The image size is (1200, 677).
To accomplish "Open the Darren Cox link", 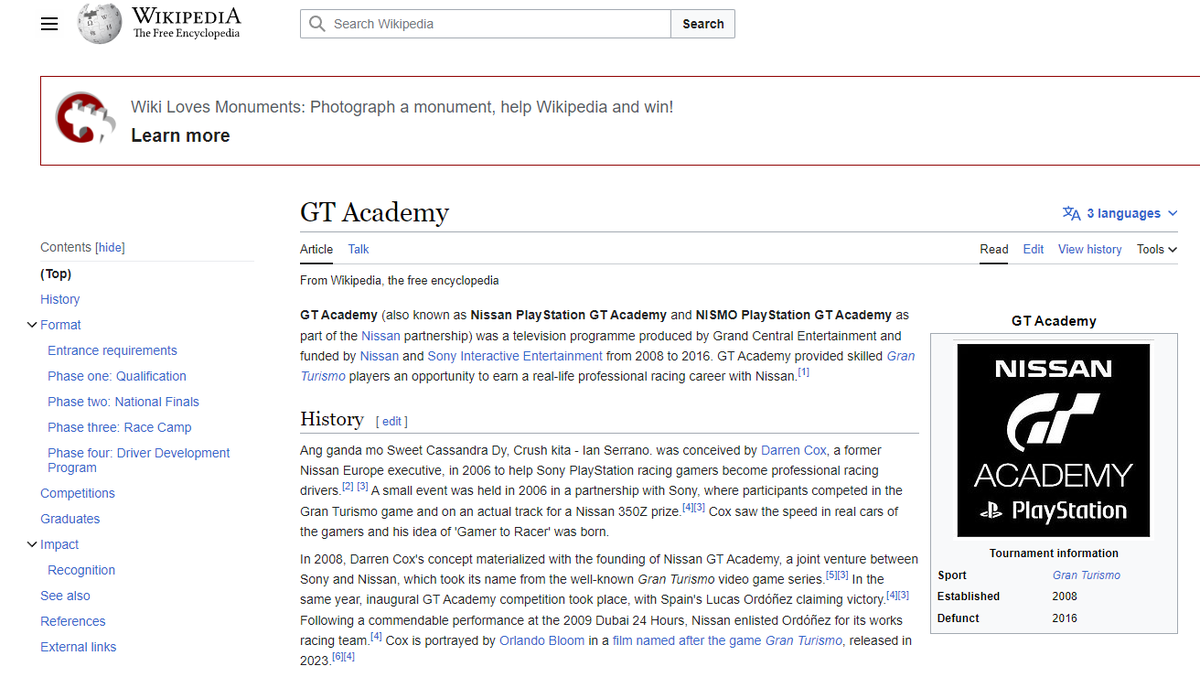I will pyautogui.click(x=794, y=451).
